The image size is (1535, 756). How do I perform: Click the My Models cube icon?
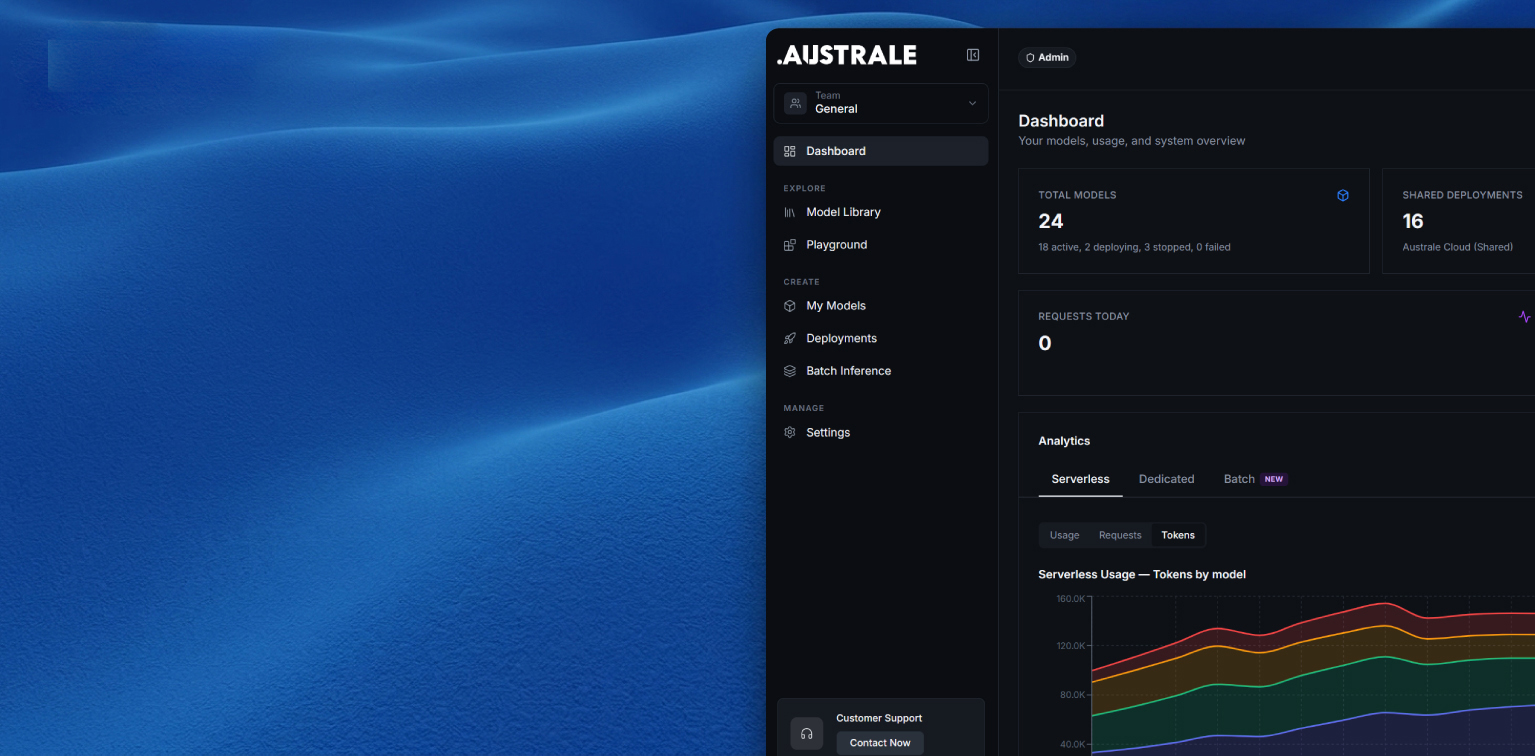790,306
